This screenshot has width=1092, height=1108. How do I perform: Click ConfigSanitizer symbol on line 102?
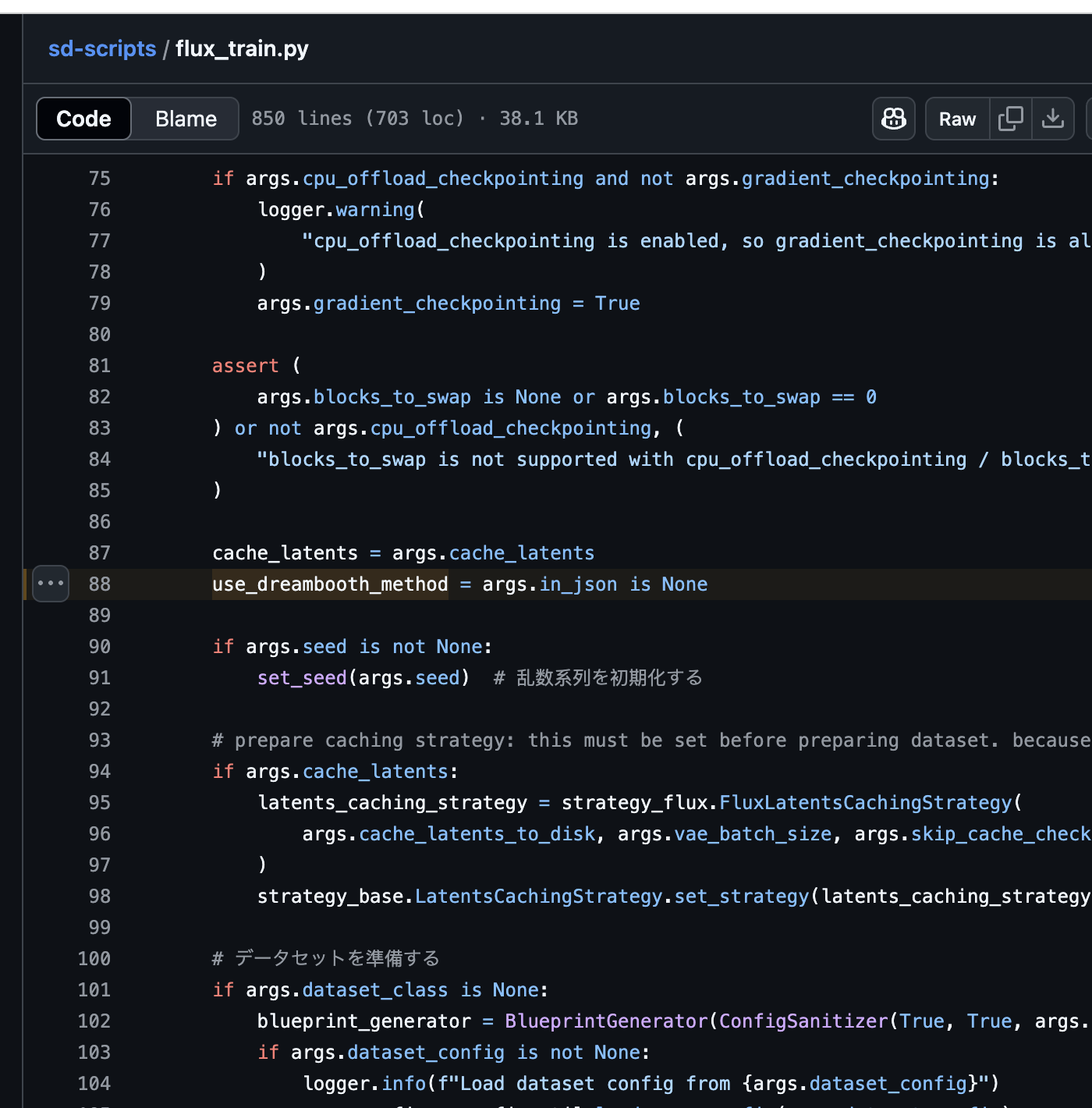803,1021
